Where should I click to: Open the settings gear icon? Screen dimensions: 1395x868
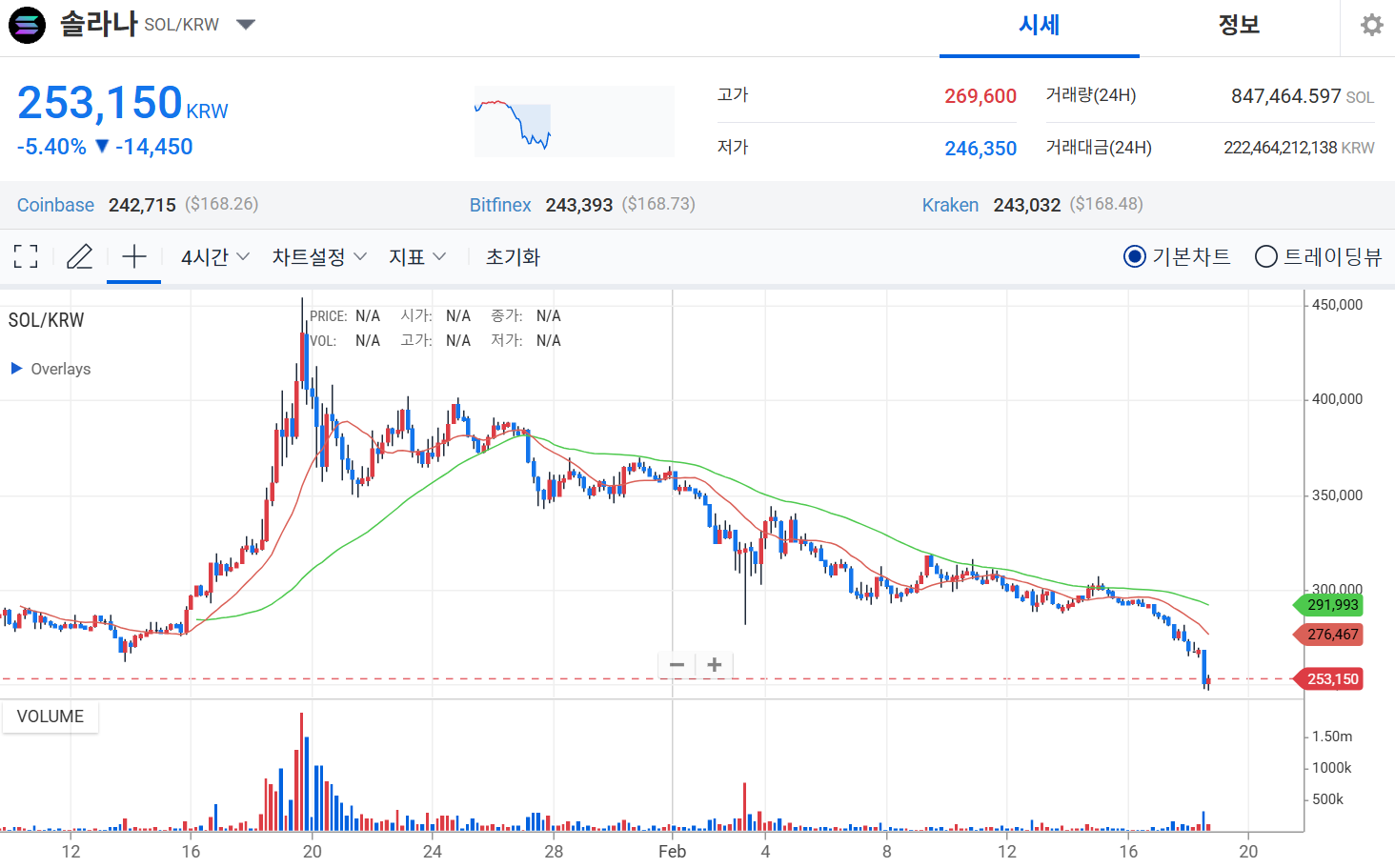(x=1371, y=25)
